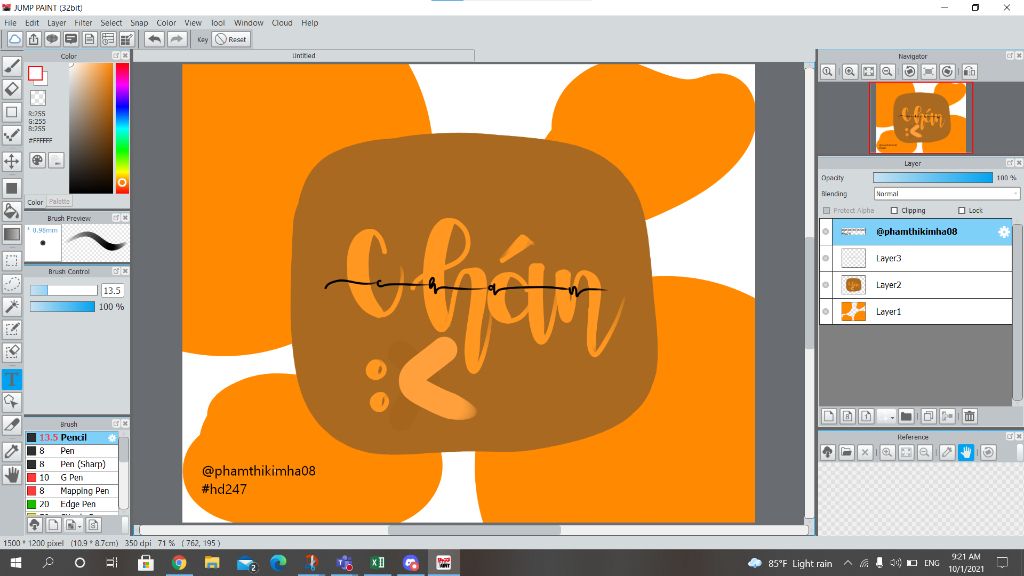Open the Blending mode dropdown
The image size is (1024, 576).
pos(946,194)
